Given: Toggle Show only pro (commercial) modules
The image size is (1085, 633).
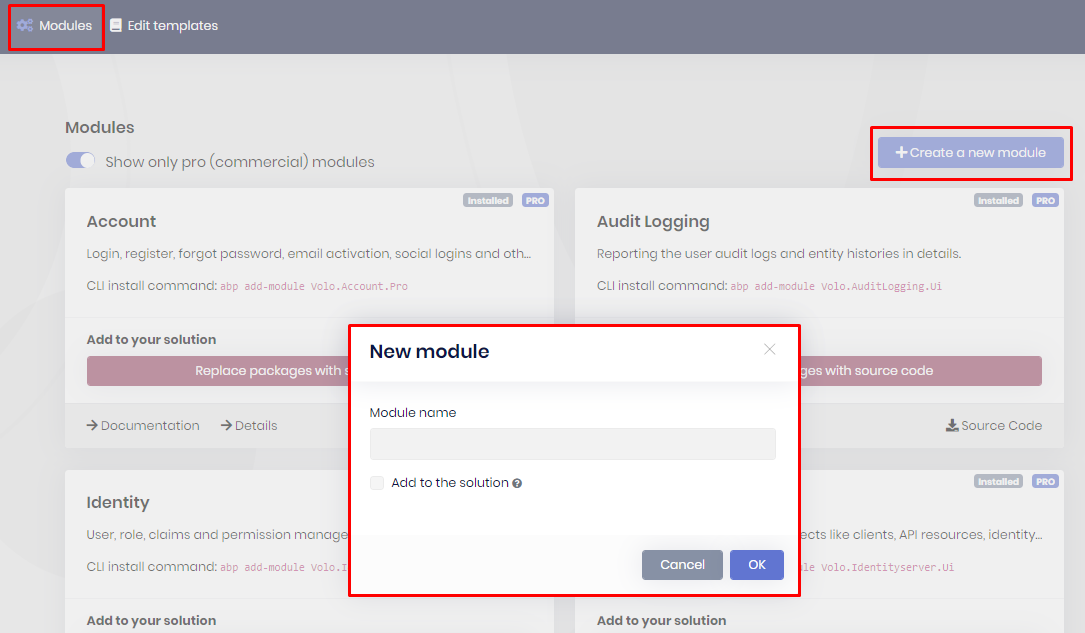Looking at the screenshot, I should click(x=80, y=159).
